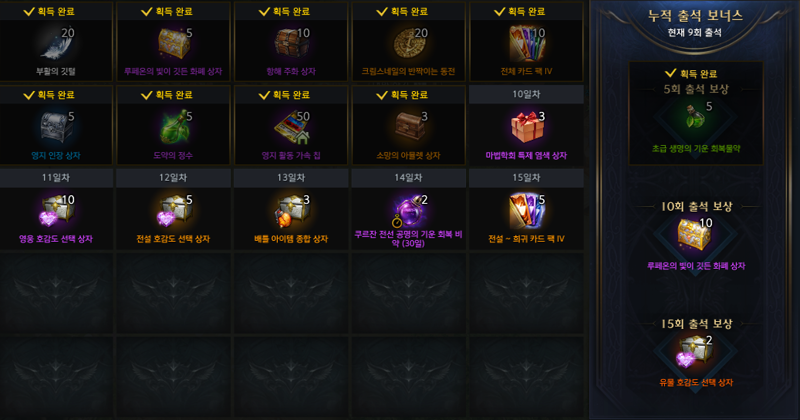Click the 도약의 정수 green potion icon
The image size is (800, 420).
[x=174, y=127]
